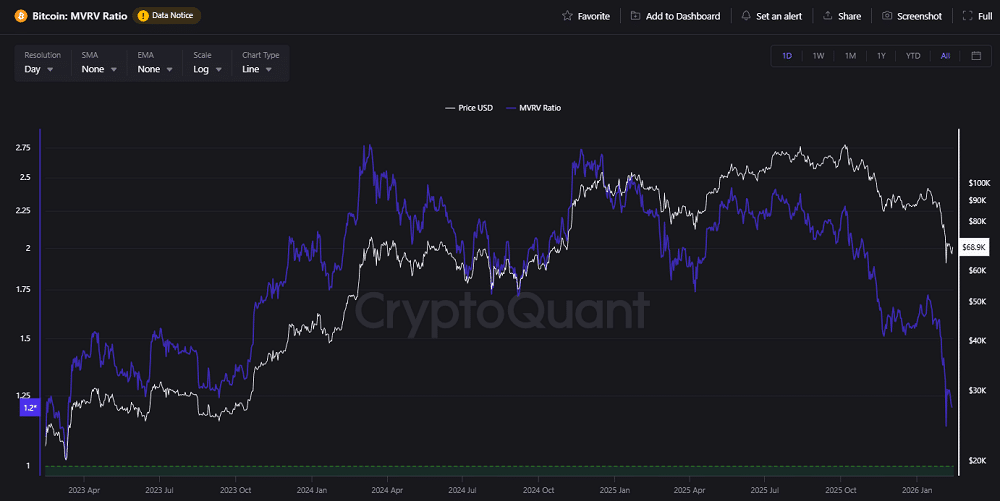Toggle the Price USD legend series

click(469, 108)
